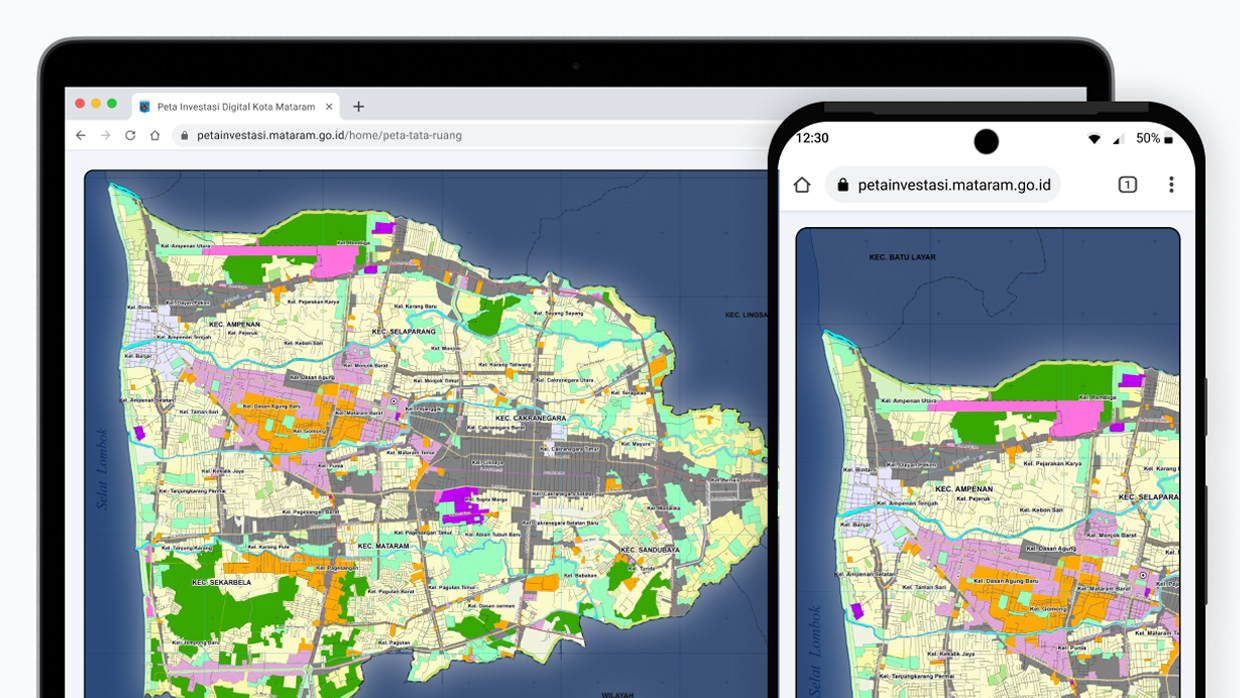Image resolution: width=1240 pixels, height=698 pixels.
Task: Tap the home icon in phone browser
Action: click(x=802, y=184)
